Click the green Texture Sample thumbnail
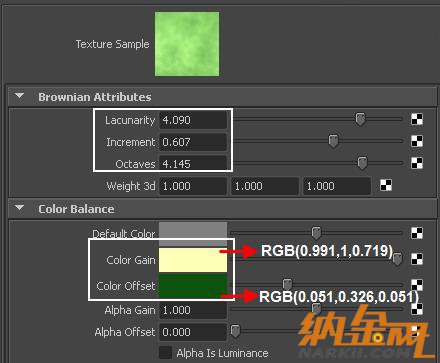The image size is (440, 363). [187, 44]
